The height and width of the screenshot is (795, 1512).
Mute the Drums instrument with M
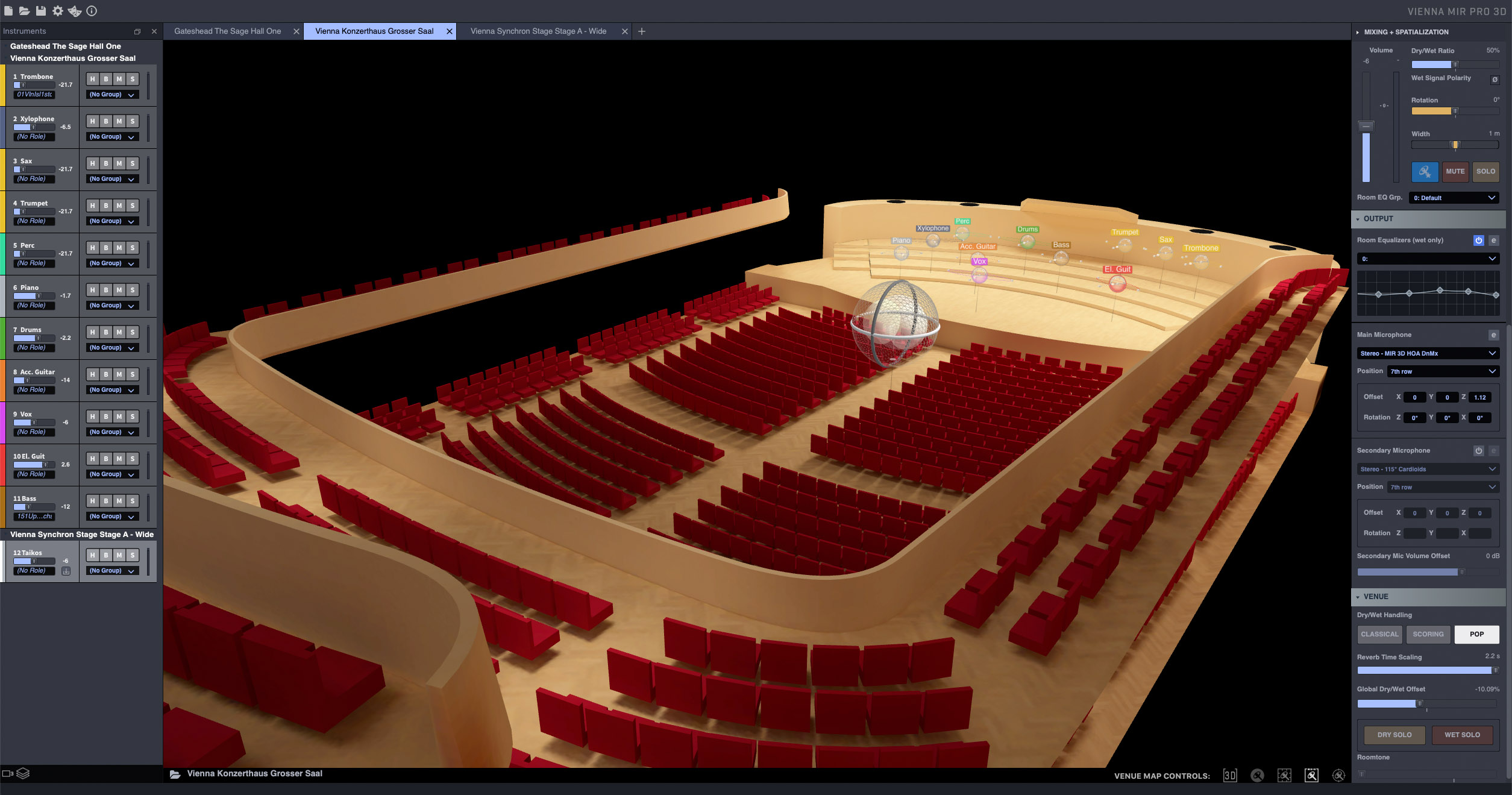tap(119, 332)
